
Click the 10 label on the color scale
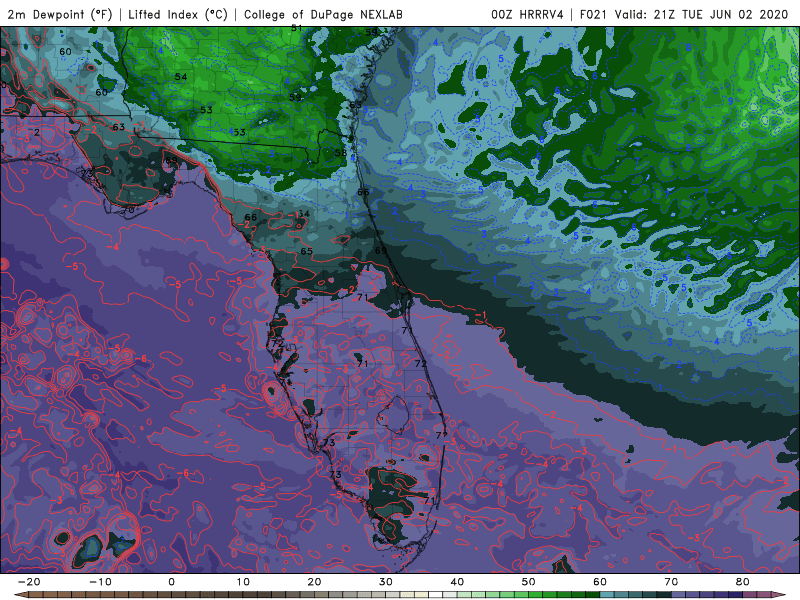click(243, 582)
